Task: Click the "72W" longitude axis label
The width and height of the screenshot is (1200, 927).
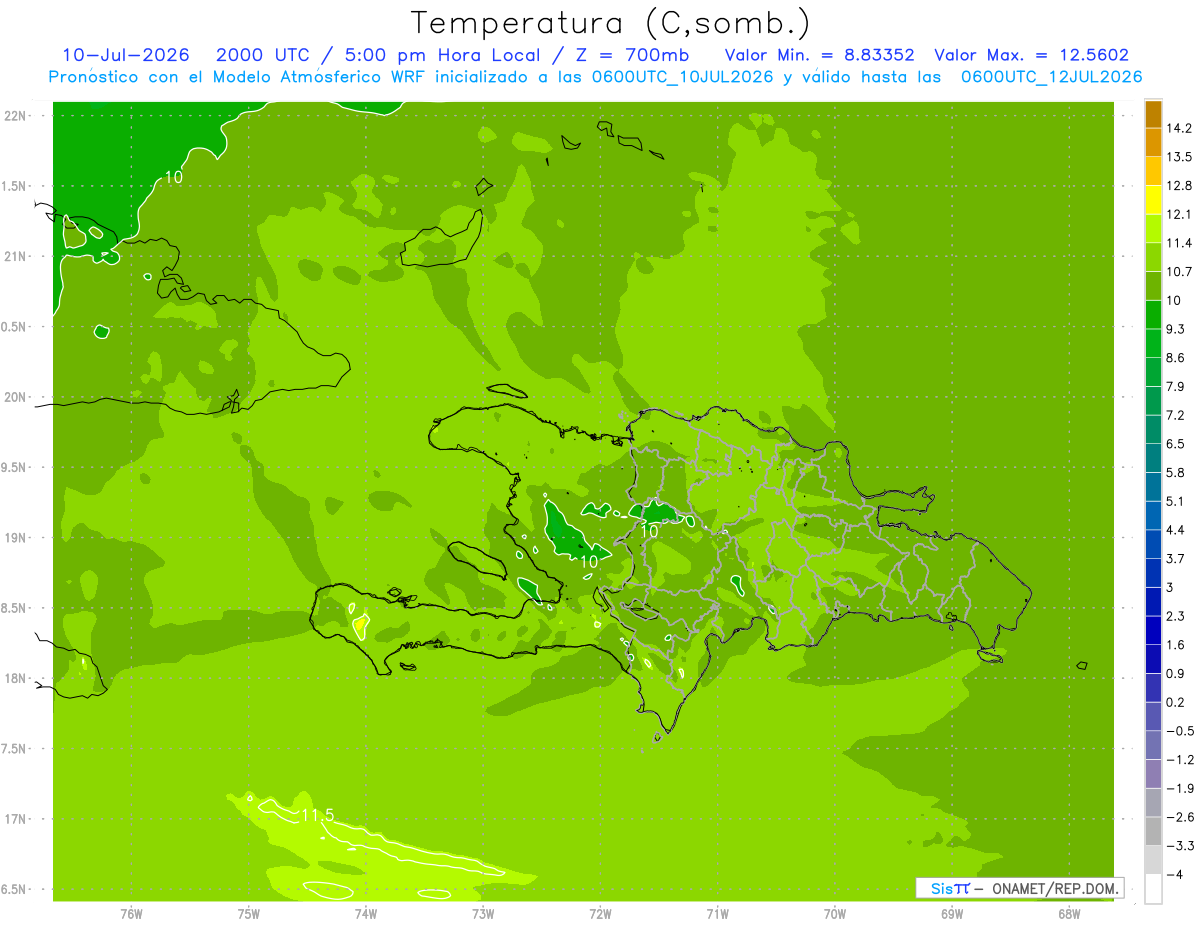Action: pyautogui.click(x=600, y=914)
